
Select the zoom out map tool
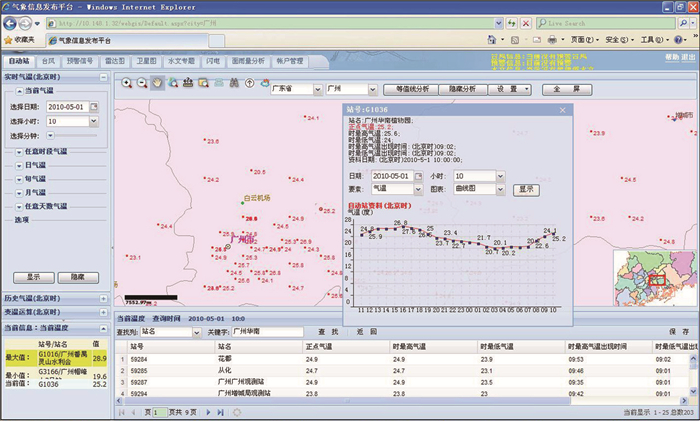tap(142, 83)
